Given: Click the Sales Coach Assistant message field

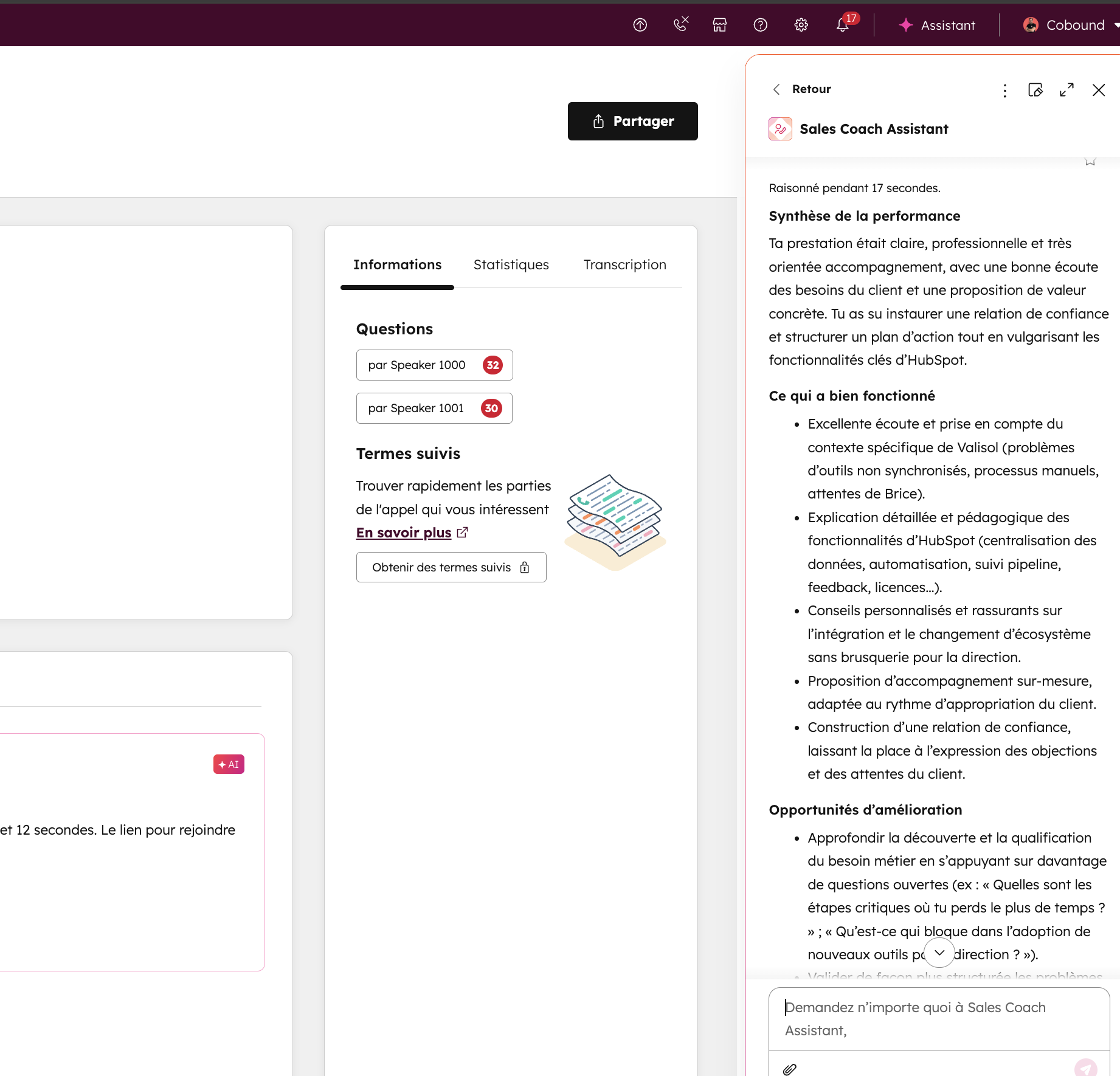Looking at the screenshot, I should (938, 1019).
